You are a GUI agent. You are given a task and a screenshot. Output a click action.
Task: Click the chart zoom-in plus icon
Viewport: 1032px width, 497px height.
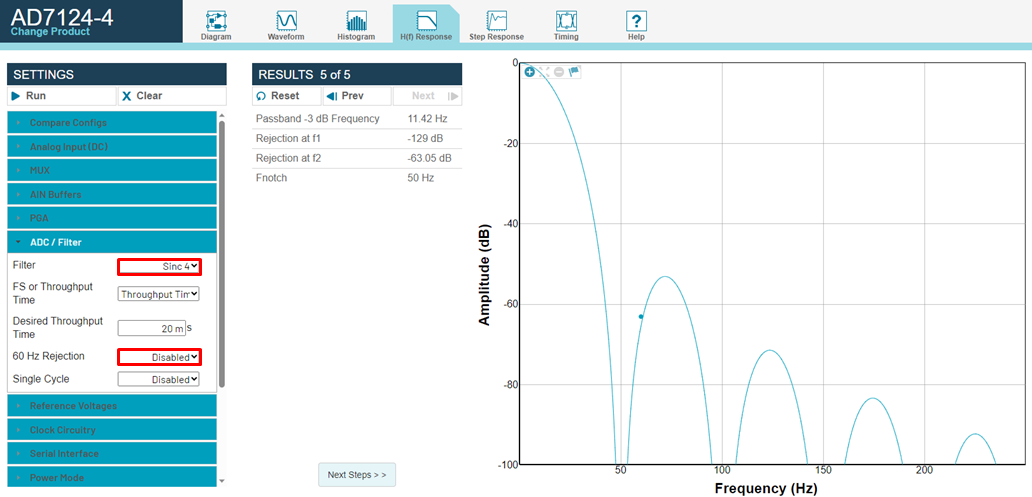tap(530, 72)
